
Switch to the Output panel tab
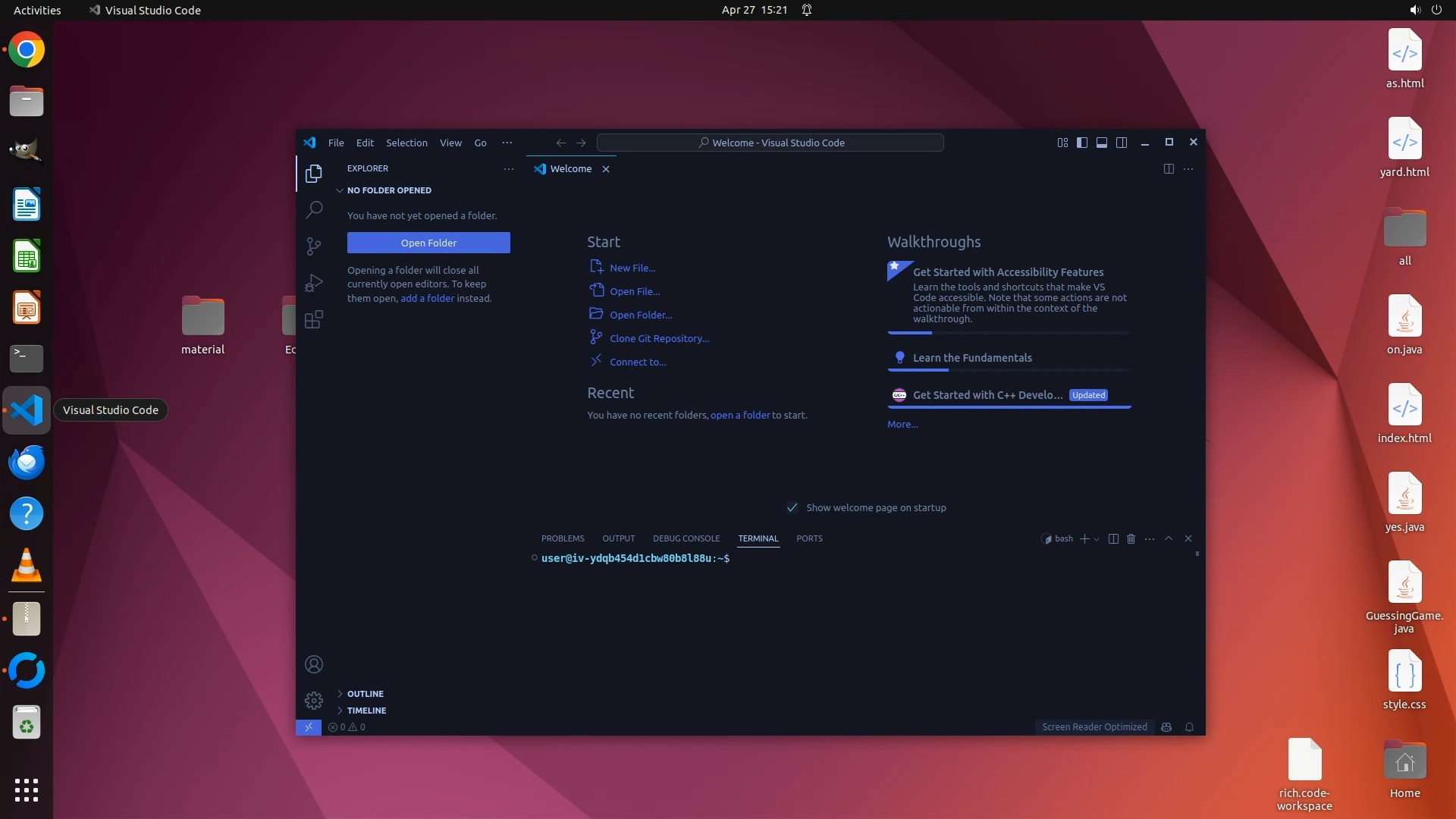(618, 538)
